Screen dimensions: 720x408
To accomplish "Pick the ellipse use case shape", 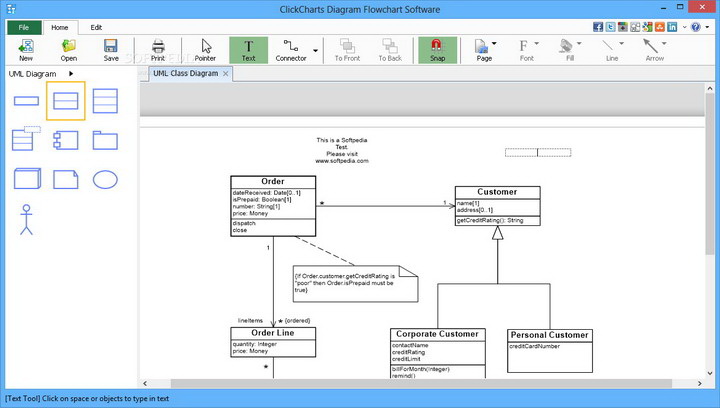I will click(105, 179).
